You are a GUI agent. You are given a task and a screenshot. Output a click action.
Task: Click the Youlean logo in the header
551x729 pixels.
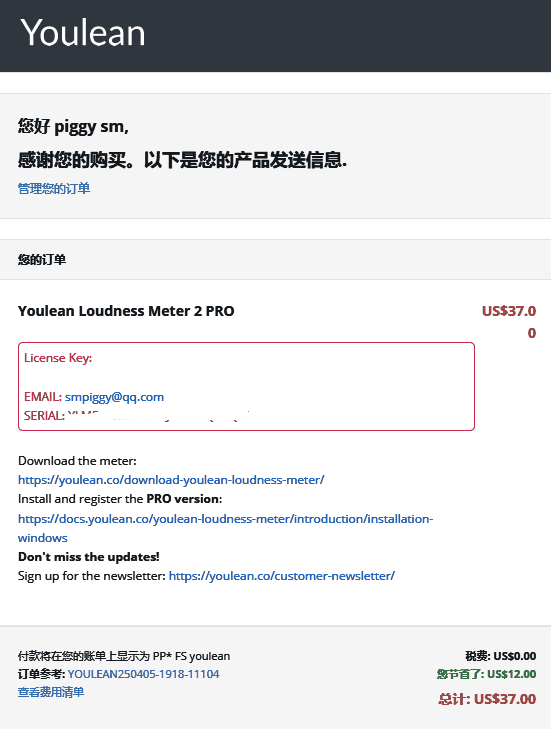click(83, 33)
